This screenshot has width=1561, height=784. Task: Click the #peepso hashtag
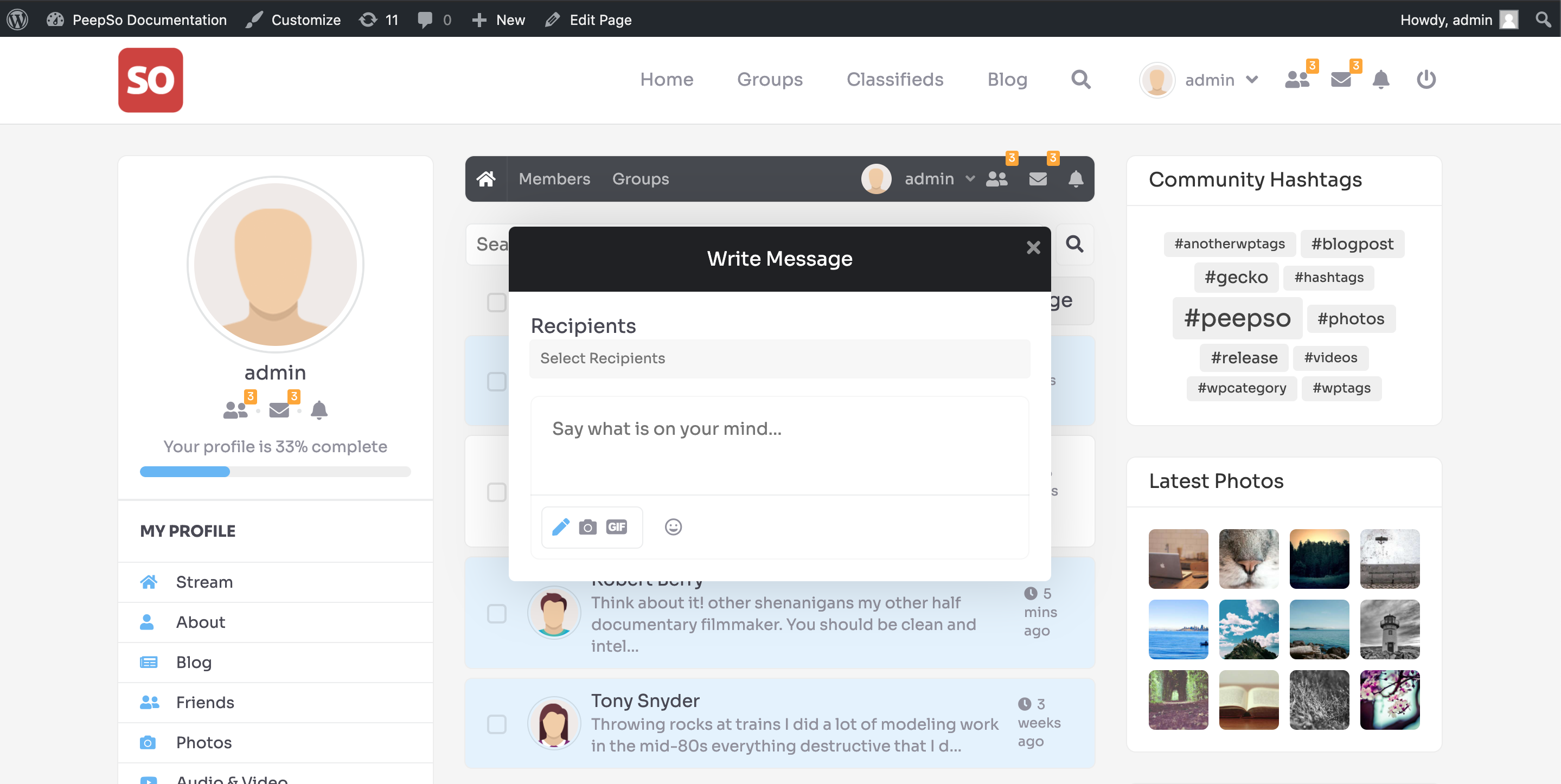[1237, 318]
